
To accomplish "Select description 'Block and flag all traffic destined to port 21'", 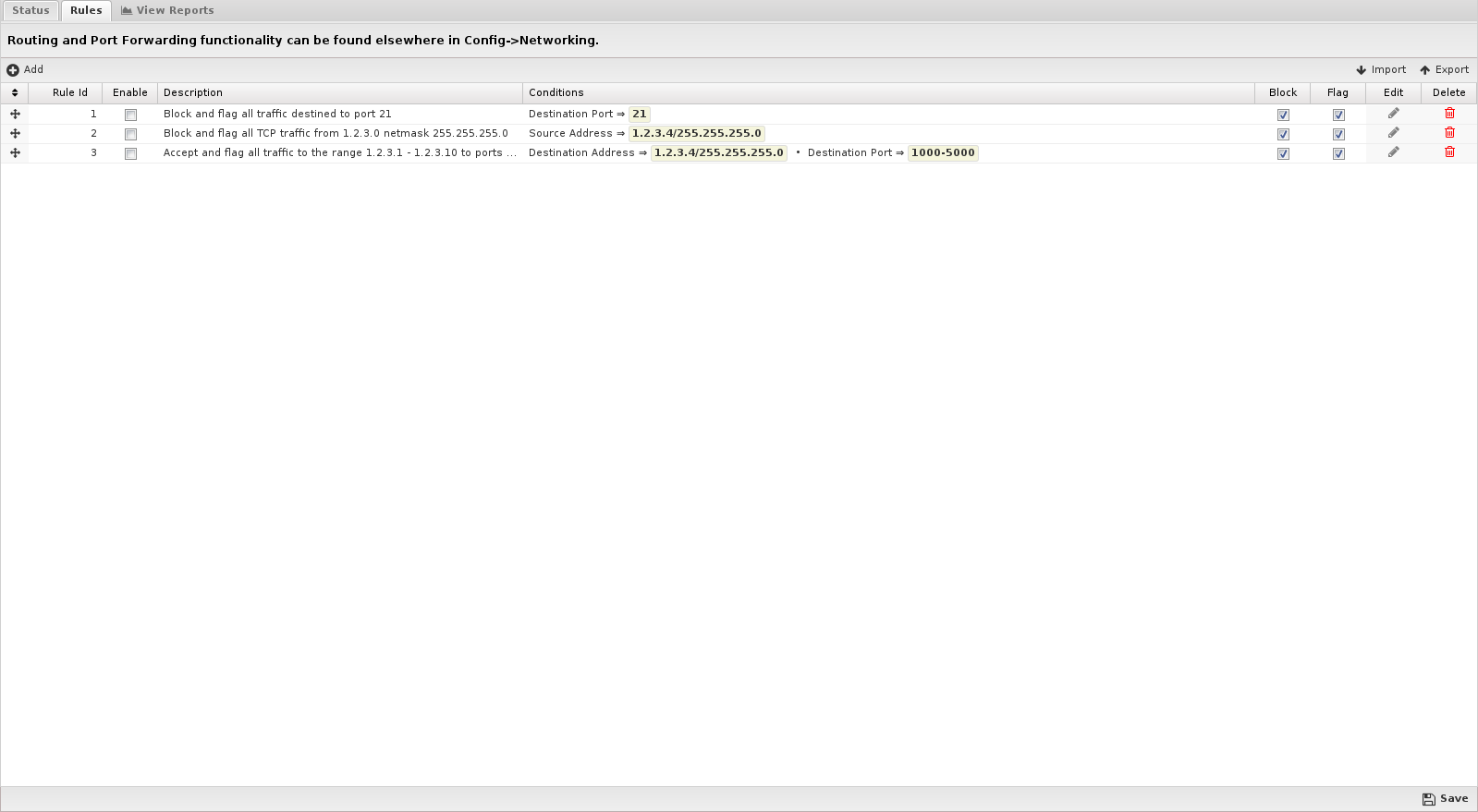I will coord(277,114).
